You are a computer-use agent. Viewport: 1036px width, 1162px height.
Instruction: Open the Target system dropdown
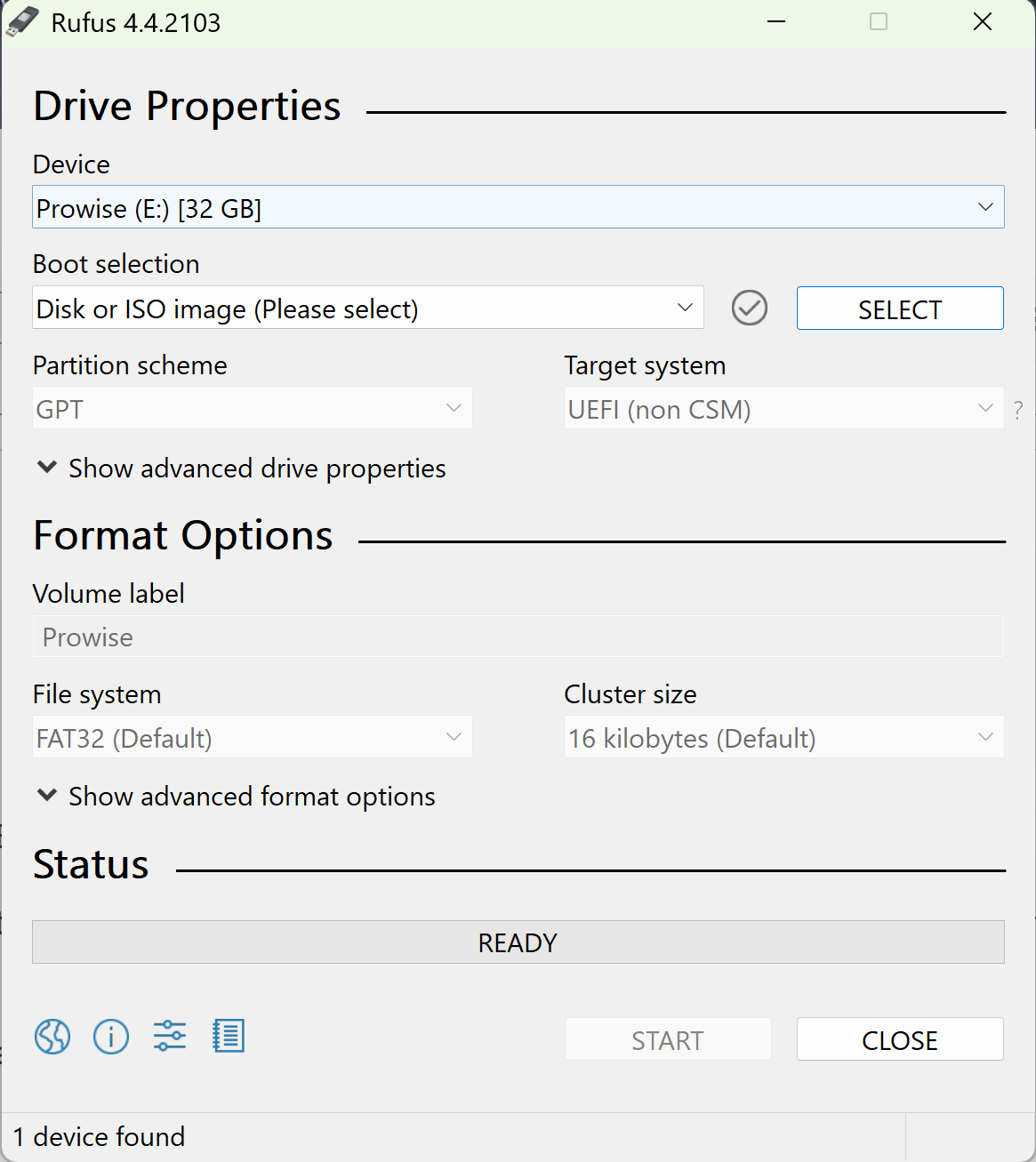point(783,409)
